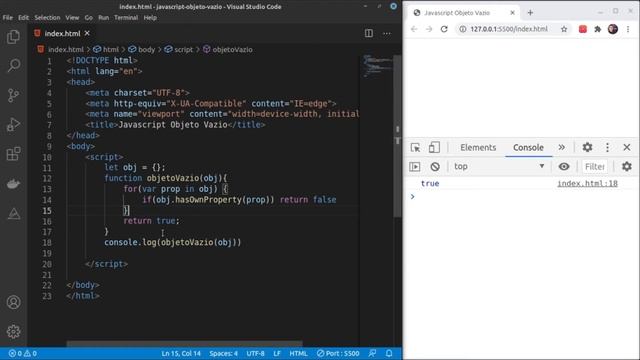
Task: Click the feedback icon in status bar
Action: click(x=372, y=353)
